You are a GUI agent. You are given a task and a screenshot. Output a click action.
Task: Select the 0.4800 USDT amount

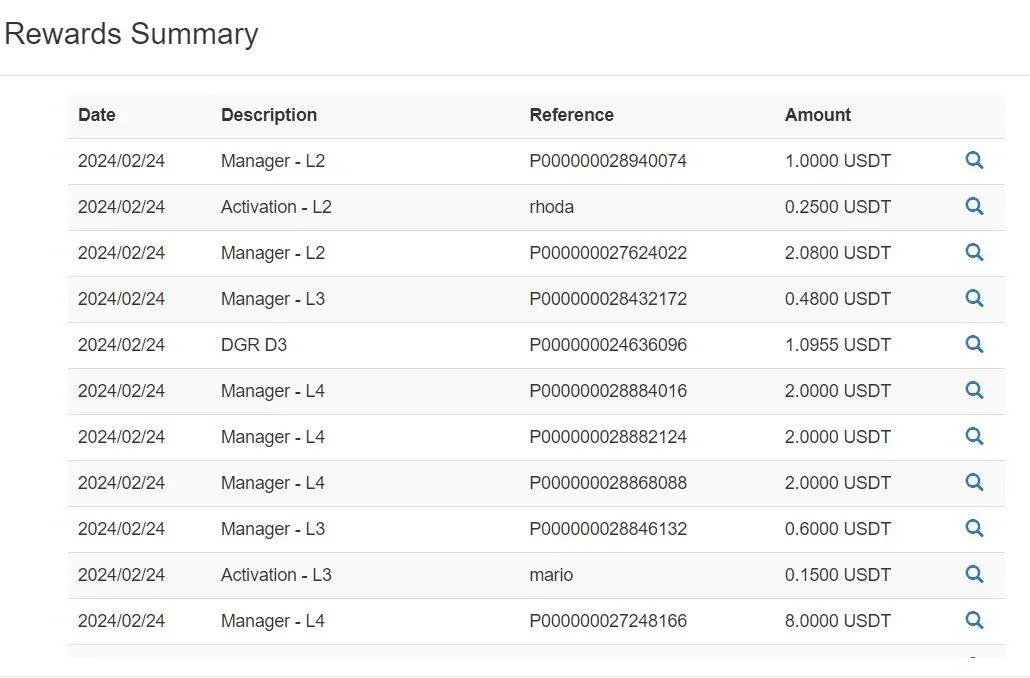click(838, 299)
